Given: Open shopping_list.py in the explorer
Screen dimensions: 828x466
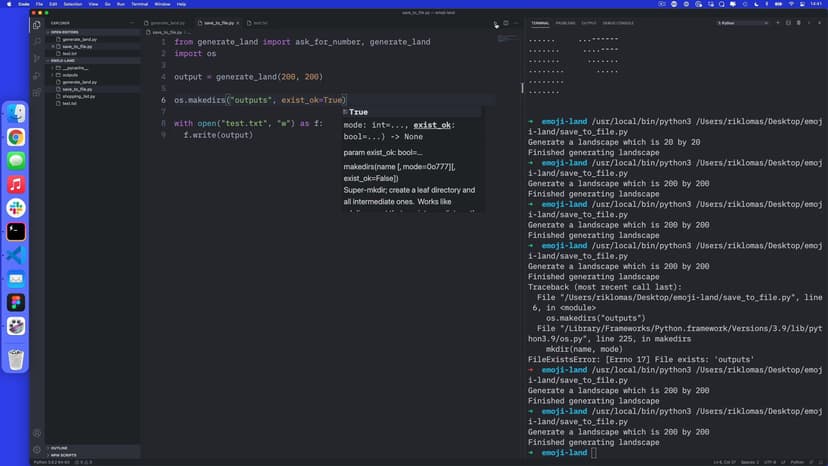Looking at the screenshot, I should (x=78, y=96).
